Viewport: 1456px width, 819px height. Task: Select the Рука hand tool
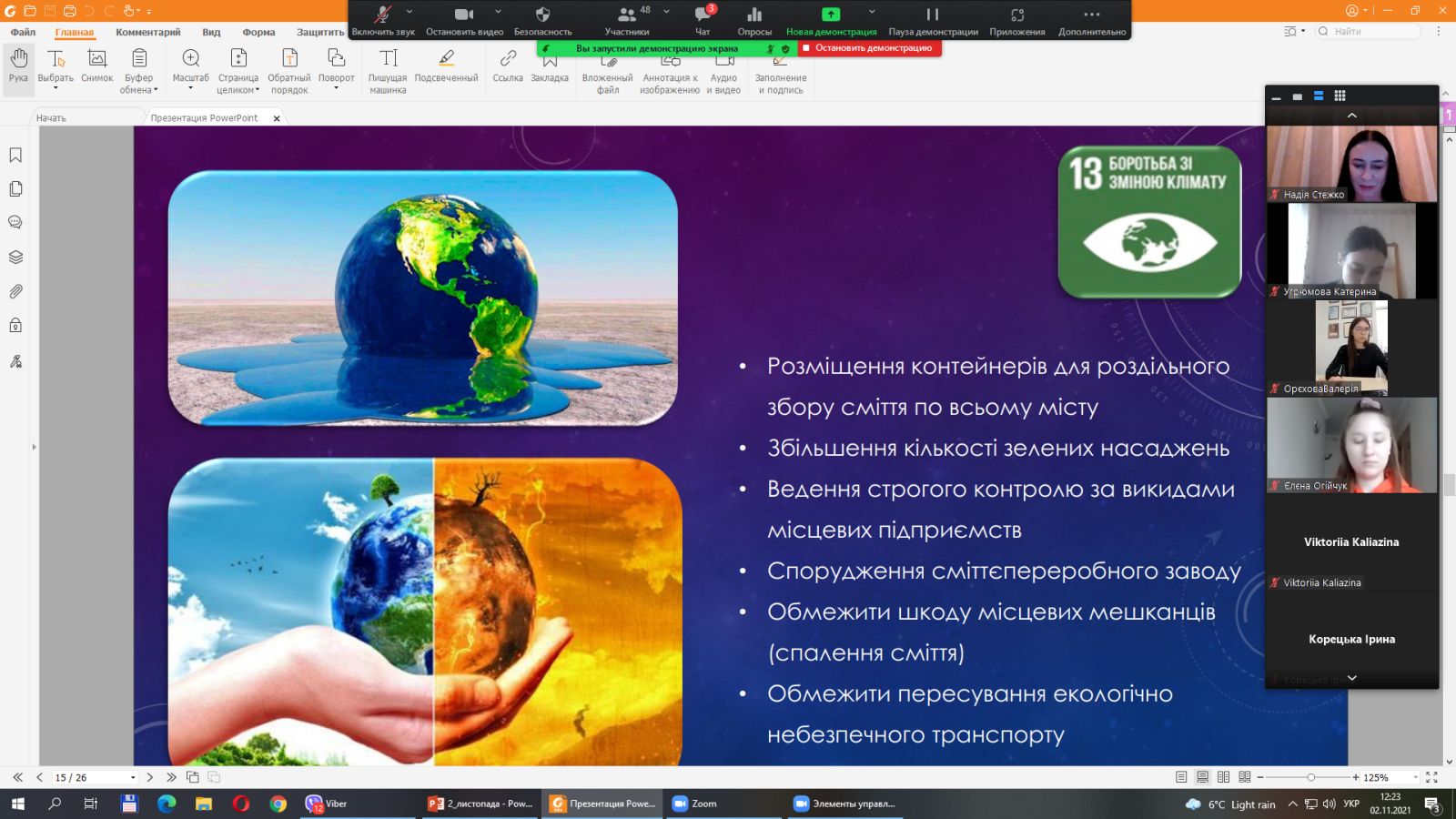18,68
